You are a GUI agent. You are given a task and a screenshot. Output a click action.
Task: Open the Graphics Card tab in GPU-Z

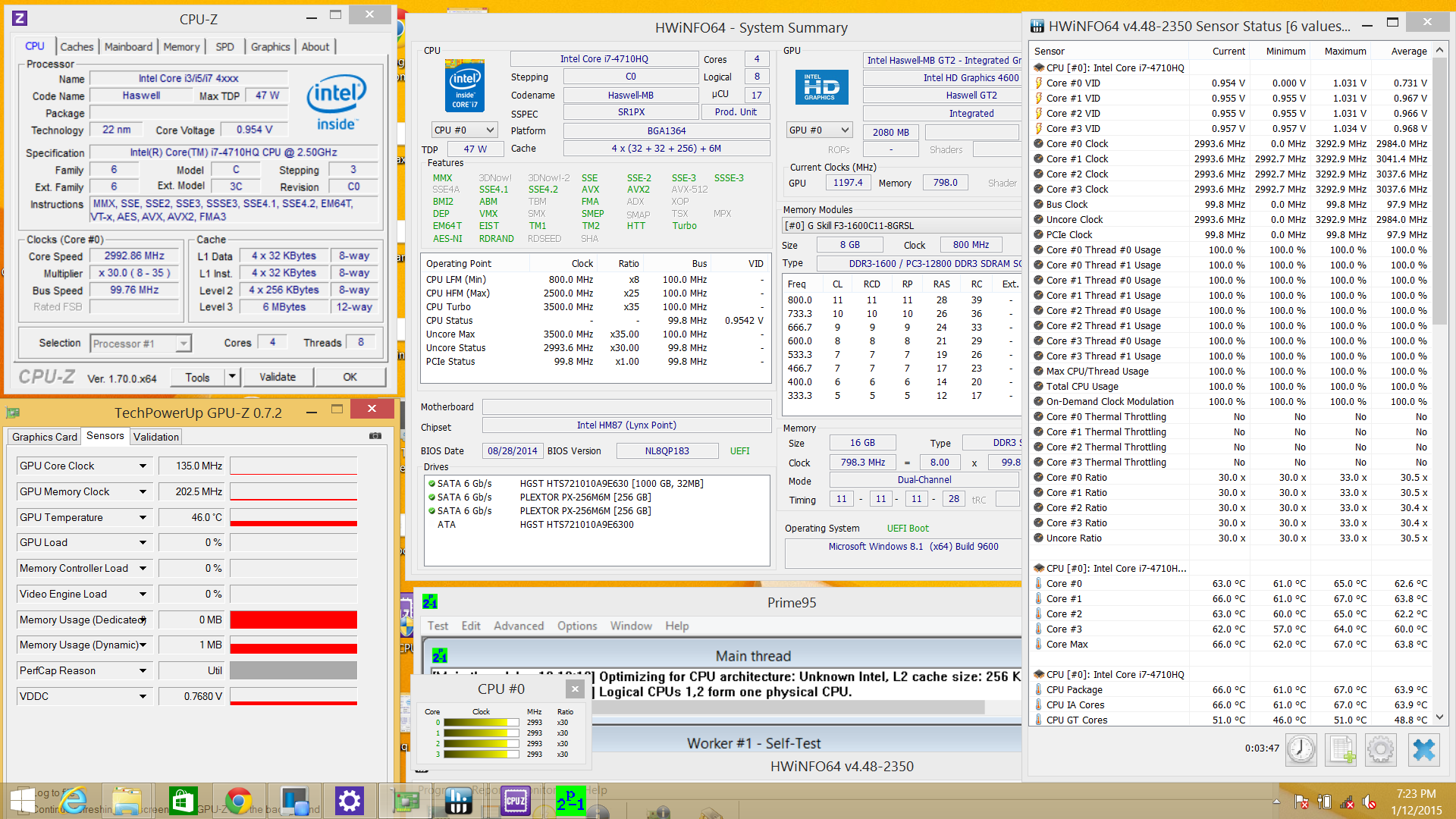(x=44, y=437)
